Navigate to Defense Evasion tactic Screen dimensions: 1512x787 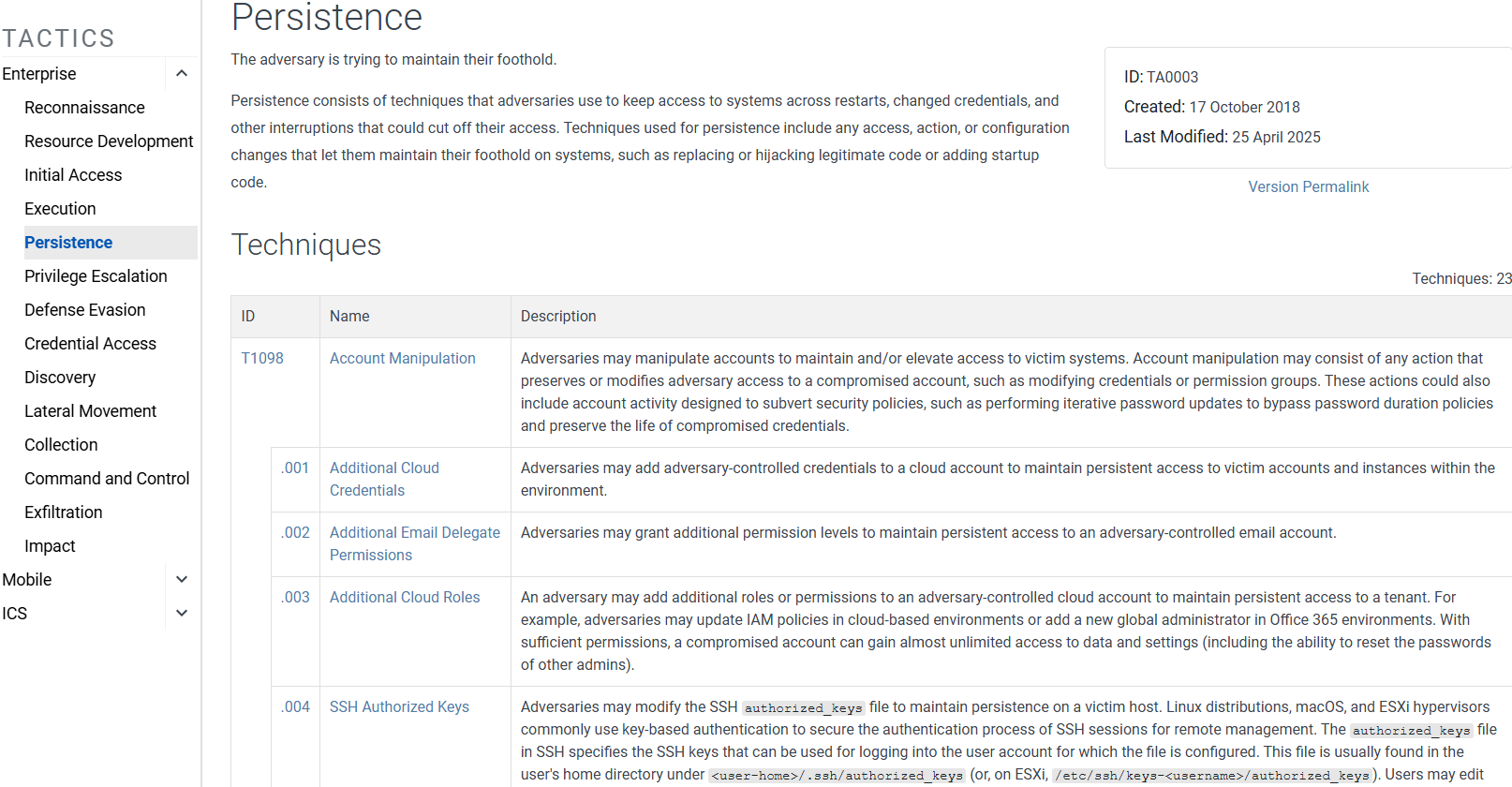coord(84,310)
